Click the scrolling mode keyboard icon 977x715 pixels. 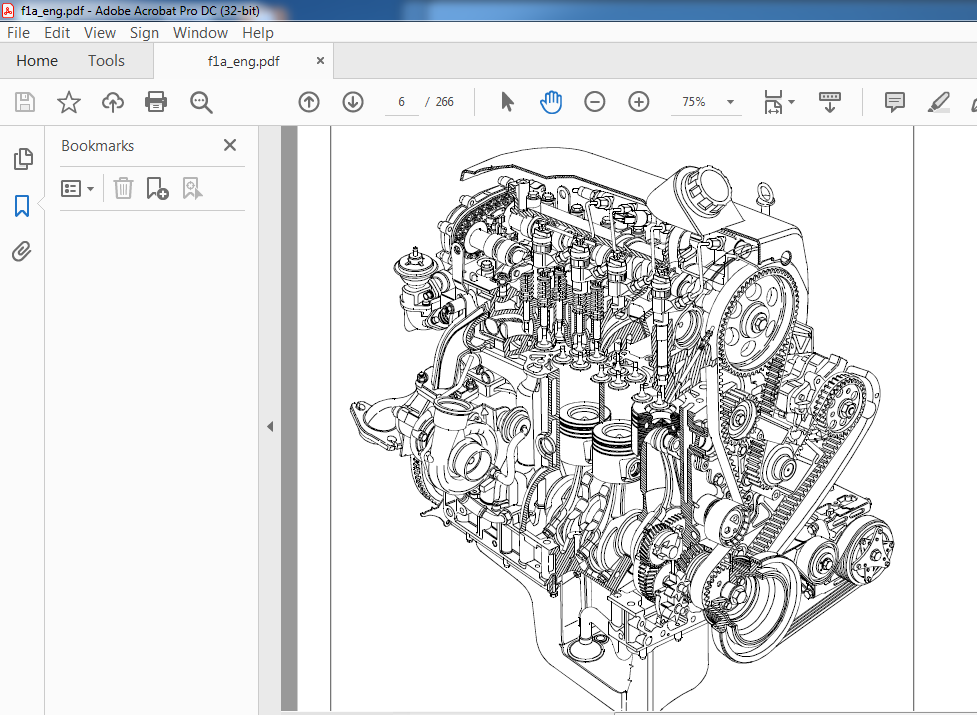tap(829, 102)
